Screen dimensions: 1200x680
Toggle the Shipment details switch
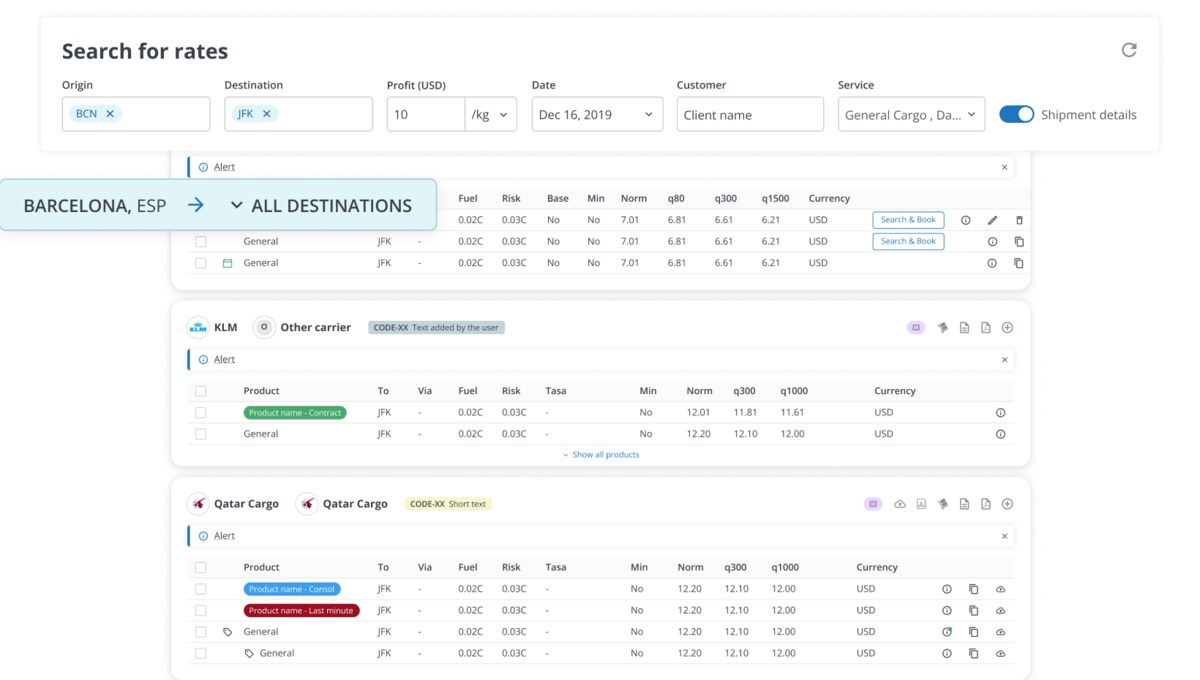(1017, 114)
